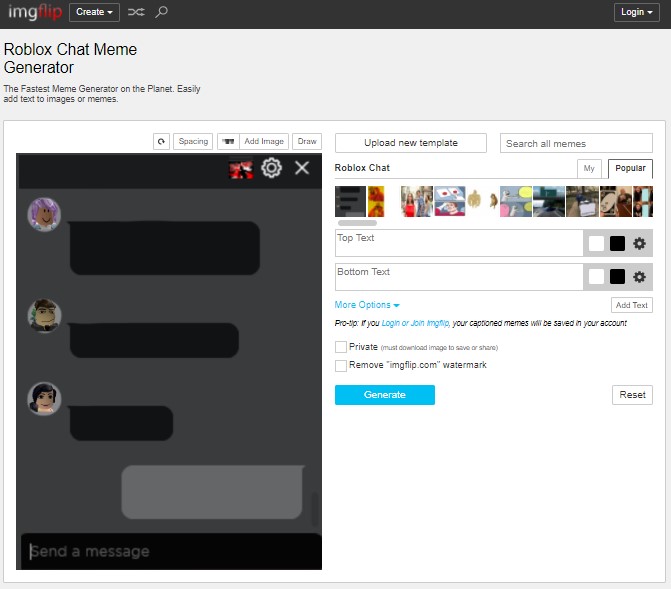The image size is (671, 589).
Task: Open the Login dropdown menu
Action: (636, 12)
